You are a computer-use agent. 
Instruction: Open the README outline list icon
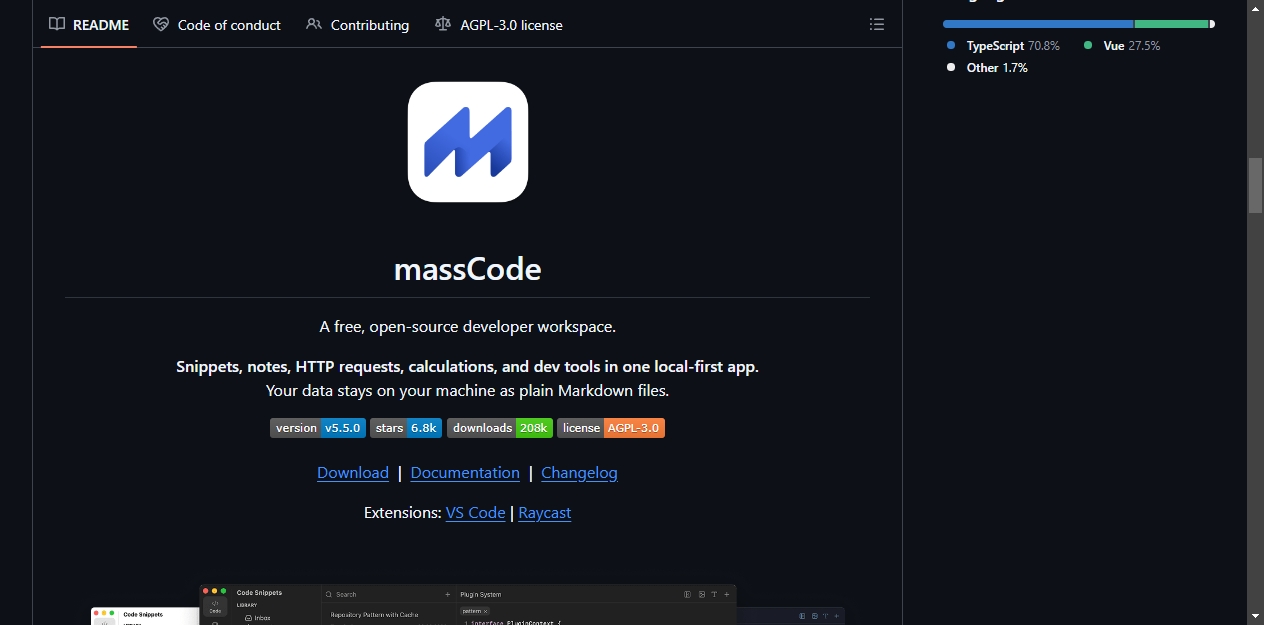[x=877, y=24]
